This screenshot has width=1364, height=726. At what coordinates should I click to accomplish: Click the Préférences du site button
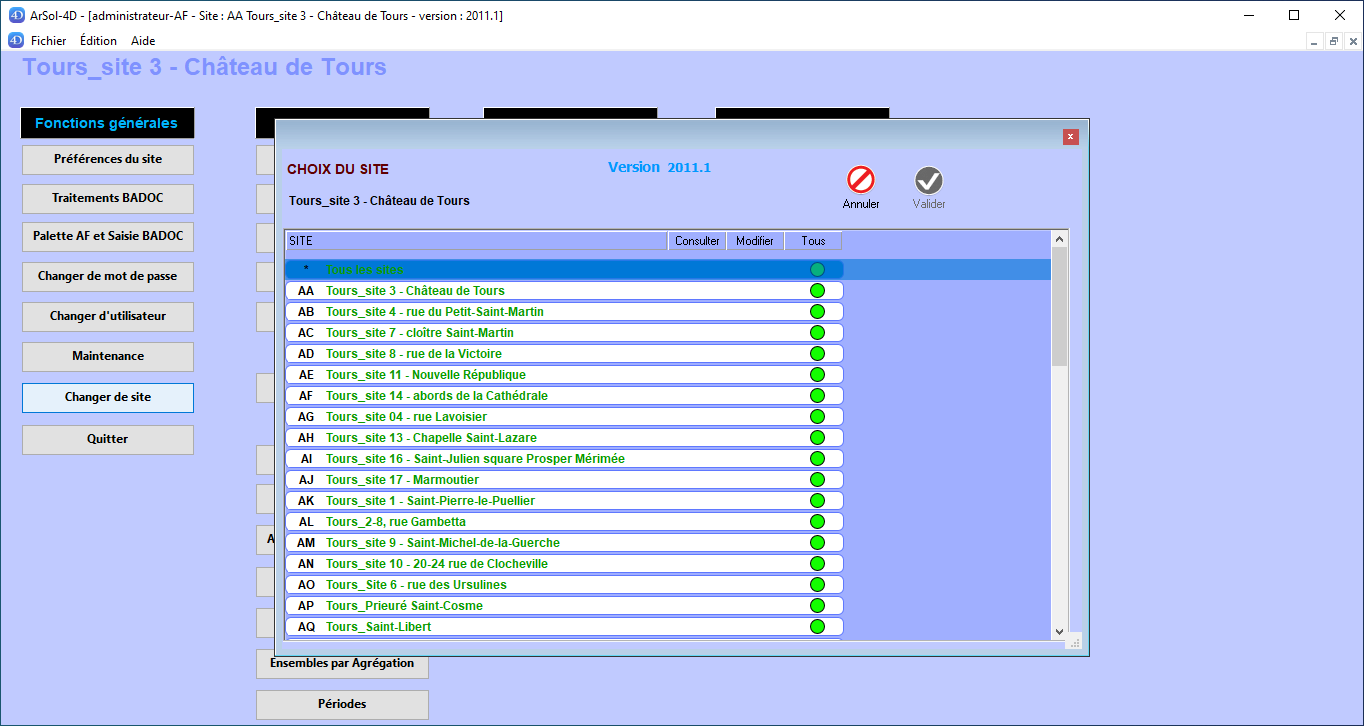point(108,159)
